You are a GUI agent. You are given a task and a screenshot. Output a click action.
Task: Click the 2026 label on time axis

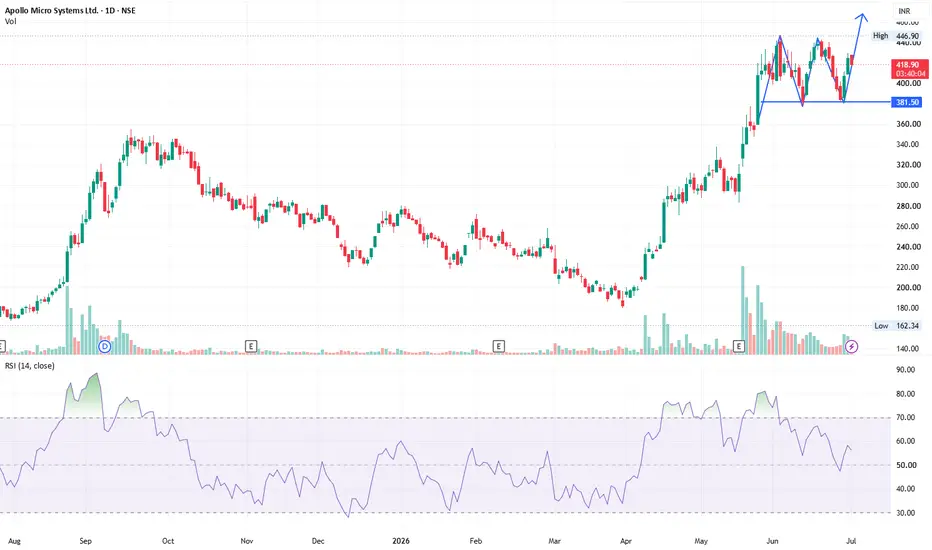coord(401,541)
